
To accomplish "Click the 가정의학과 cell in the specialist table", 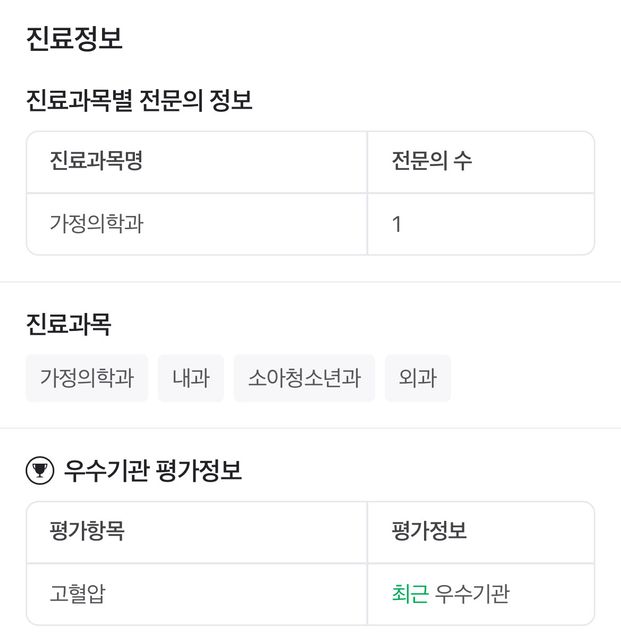I will click(96, 224).
